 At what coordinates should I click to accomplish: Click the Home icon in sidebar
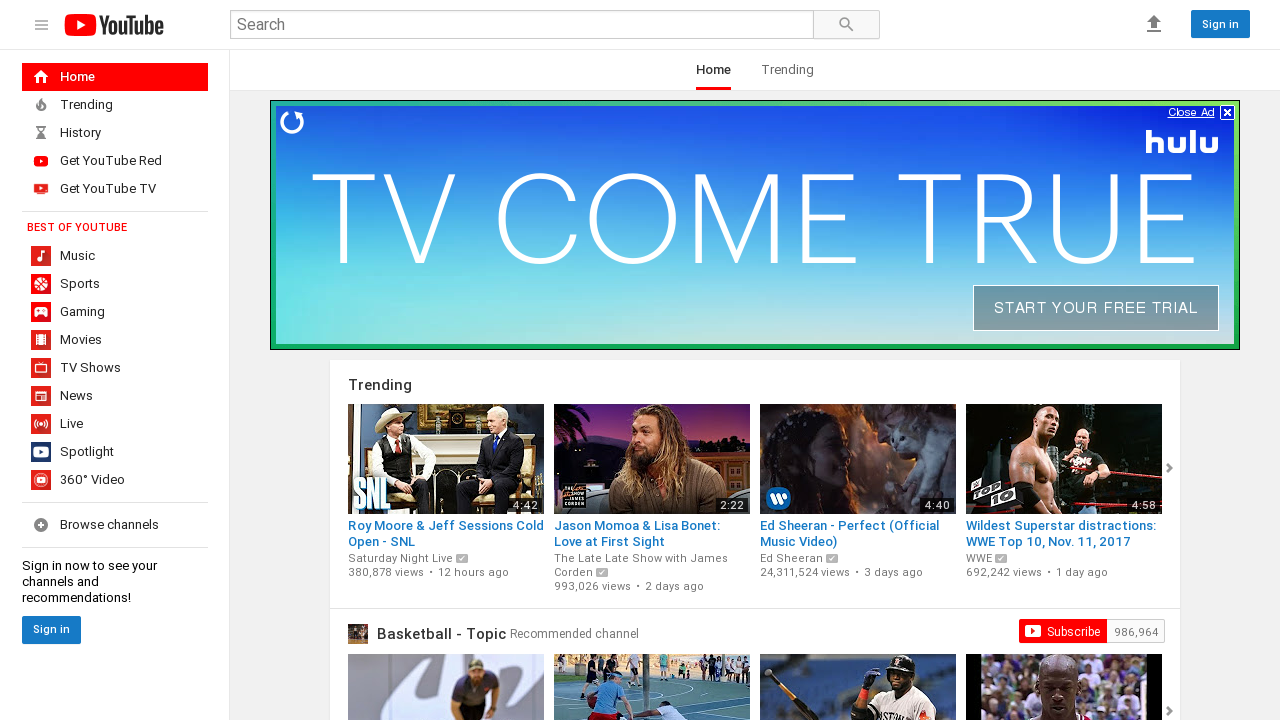(x=41, y=77)
